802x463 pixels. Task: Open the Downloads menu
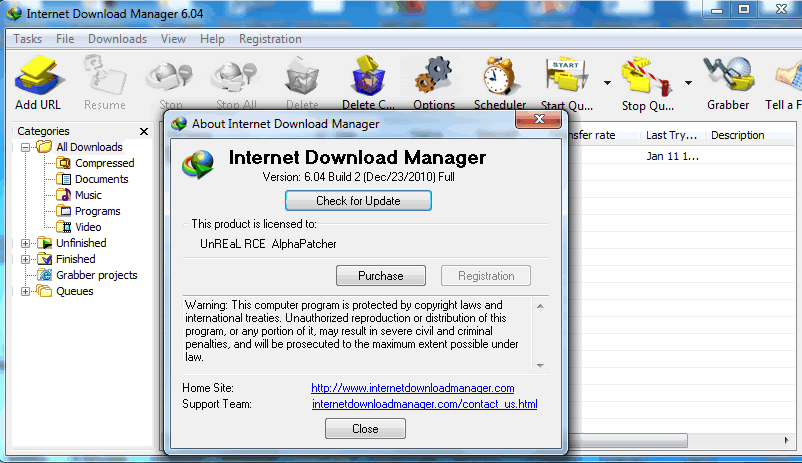click(117, 39)
